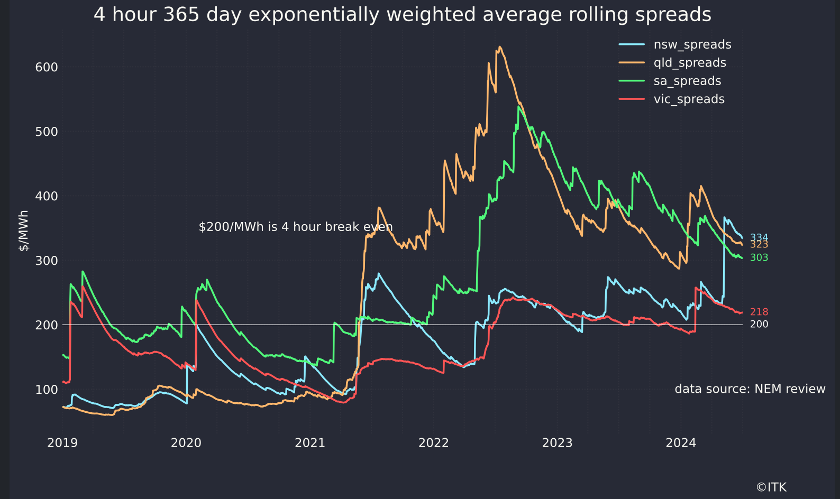Click the green sa_spreads legend line swatch
Image resolution: width=840 pixels, height=500 pixels.
(x=632, y=81)
